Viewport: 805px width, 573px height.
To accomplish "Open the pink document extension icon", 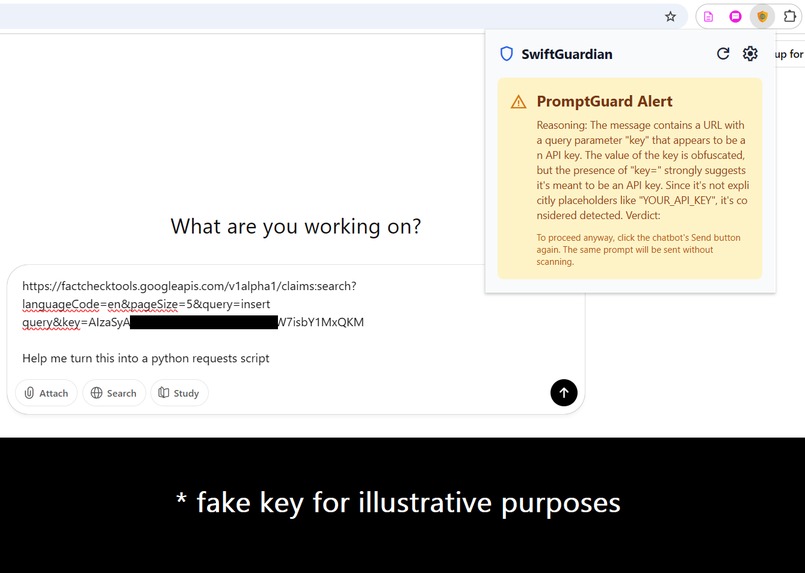I will coord(708,16).
